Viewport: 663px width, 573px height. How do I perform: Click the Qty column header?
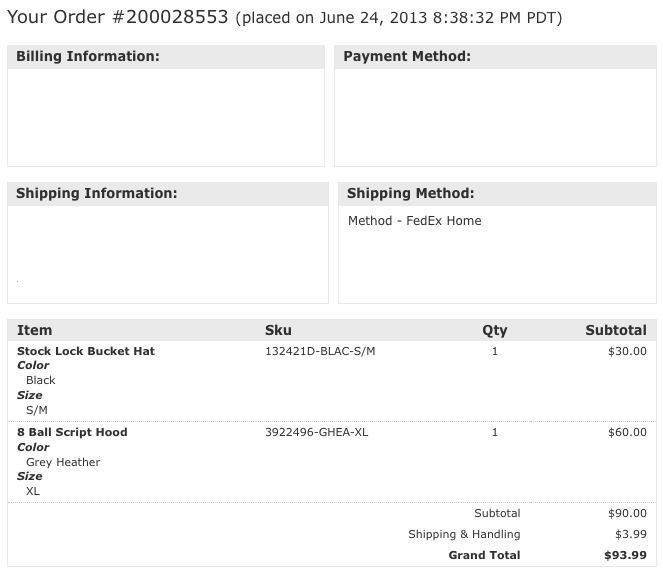click(494, 330)
